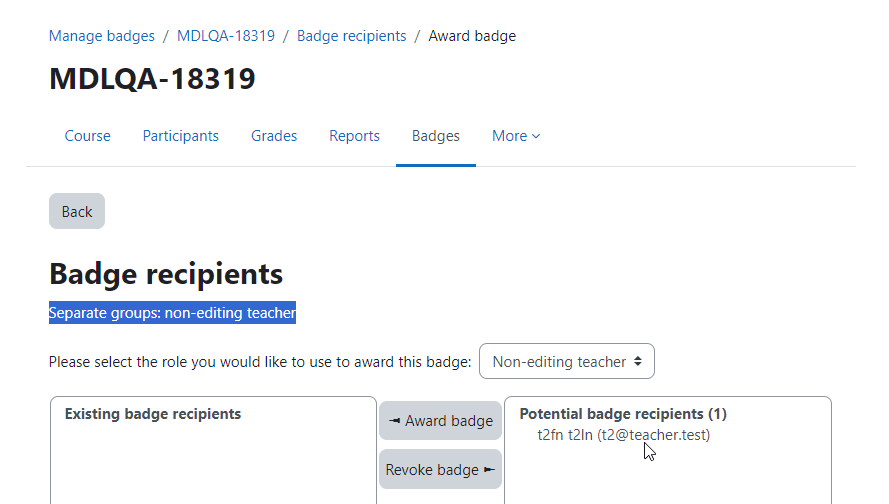
Task: Select the Grades tab
Action: coord(274,136)
